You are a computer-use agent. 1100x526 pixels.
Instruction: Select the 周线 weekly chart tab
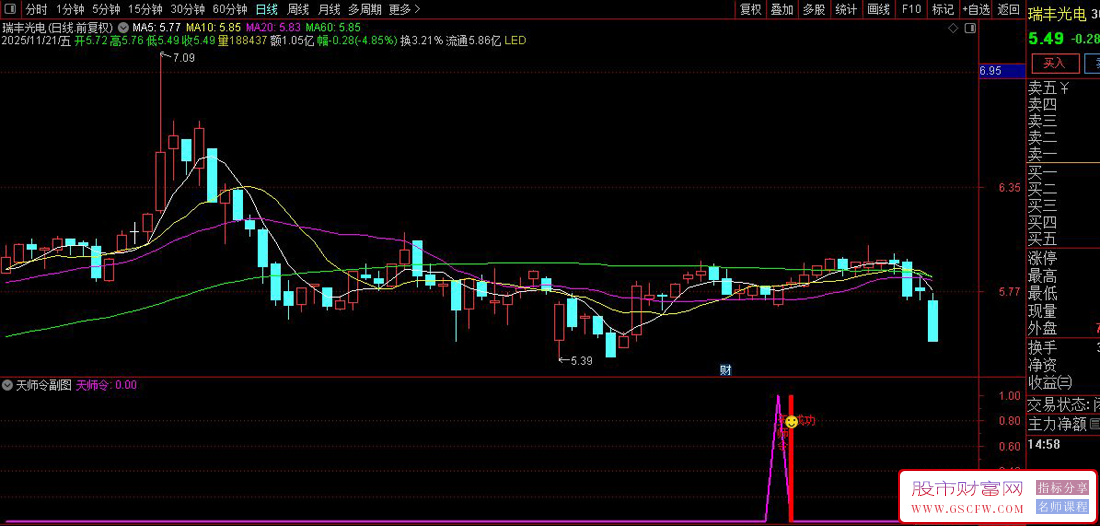(x=298, y=9)
